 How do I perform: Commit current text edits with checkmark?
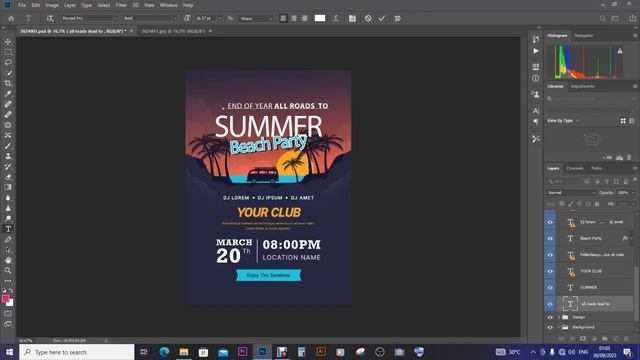coord(382,18)
